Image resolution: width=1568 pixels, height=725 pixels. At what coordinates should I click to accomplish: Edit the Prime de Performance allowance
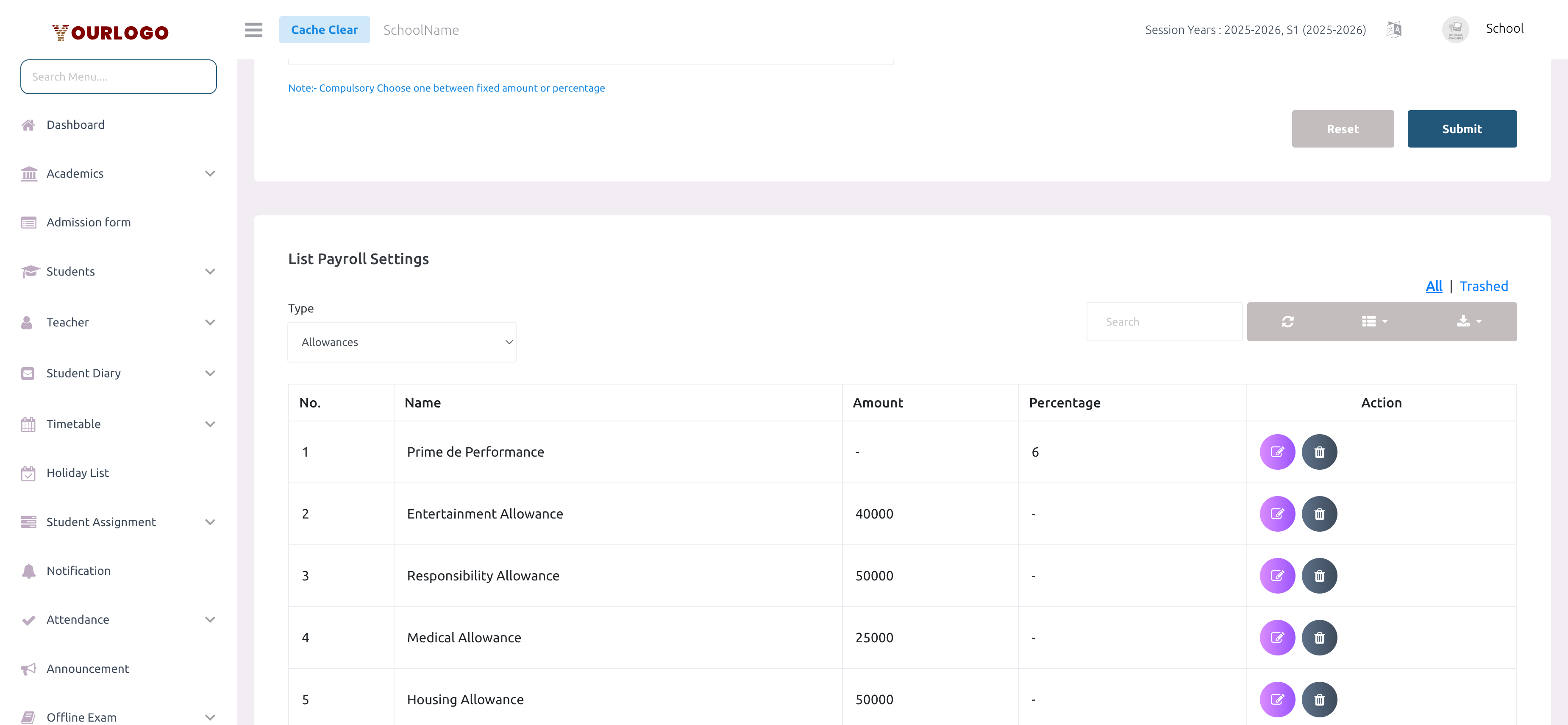point(1277,452)
